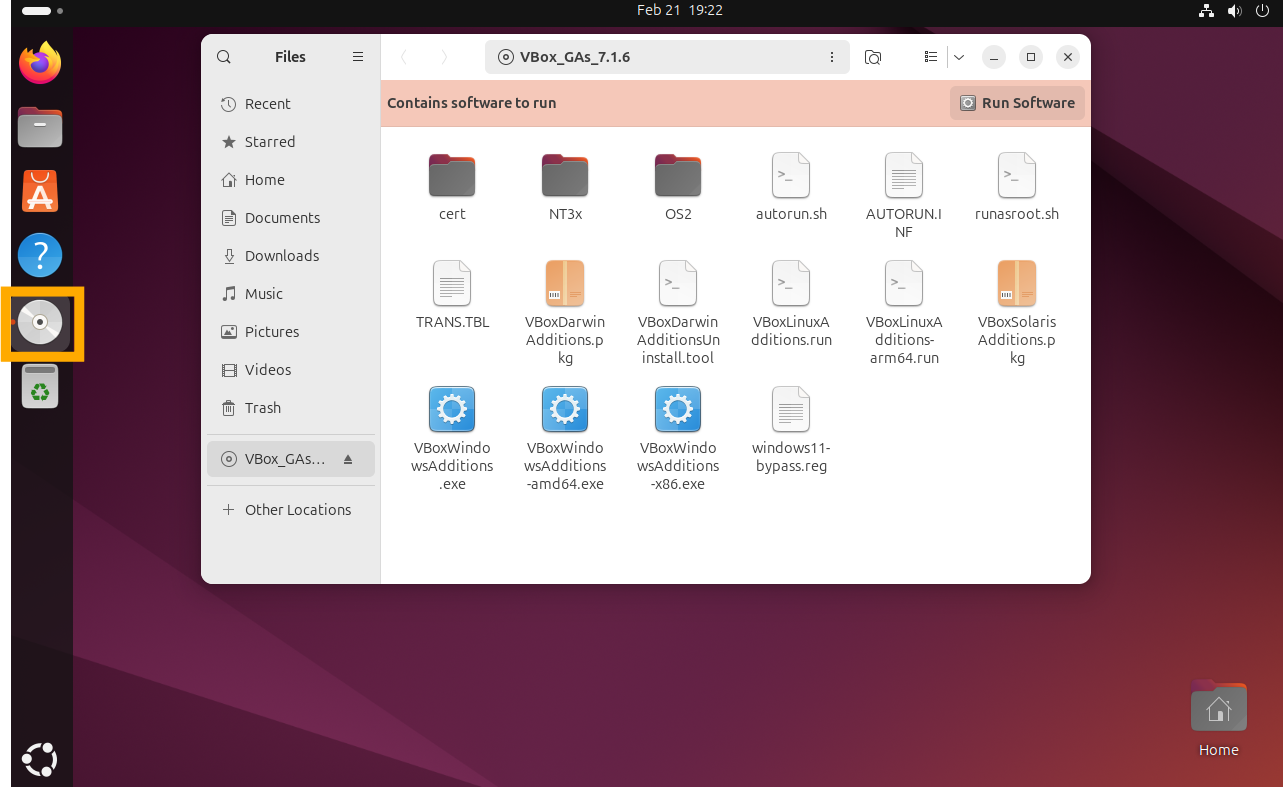Eject the VBox_GAs disc
The height and width of the screenshot is (787, 1283).
pos(348,459)
